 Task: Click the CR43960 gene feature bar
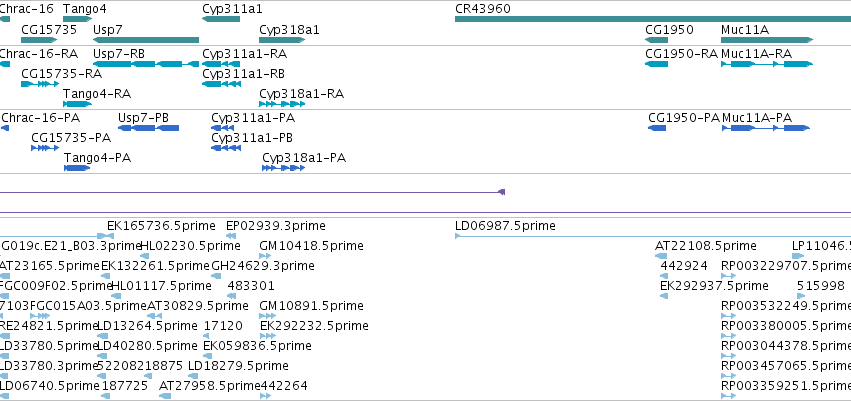653,19
